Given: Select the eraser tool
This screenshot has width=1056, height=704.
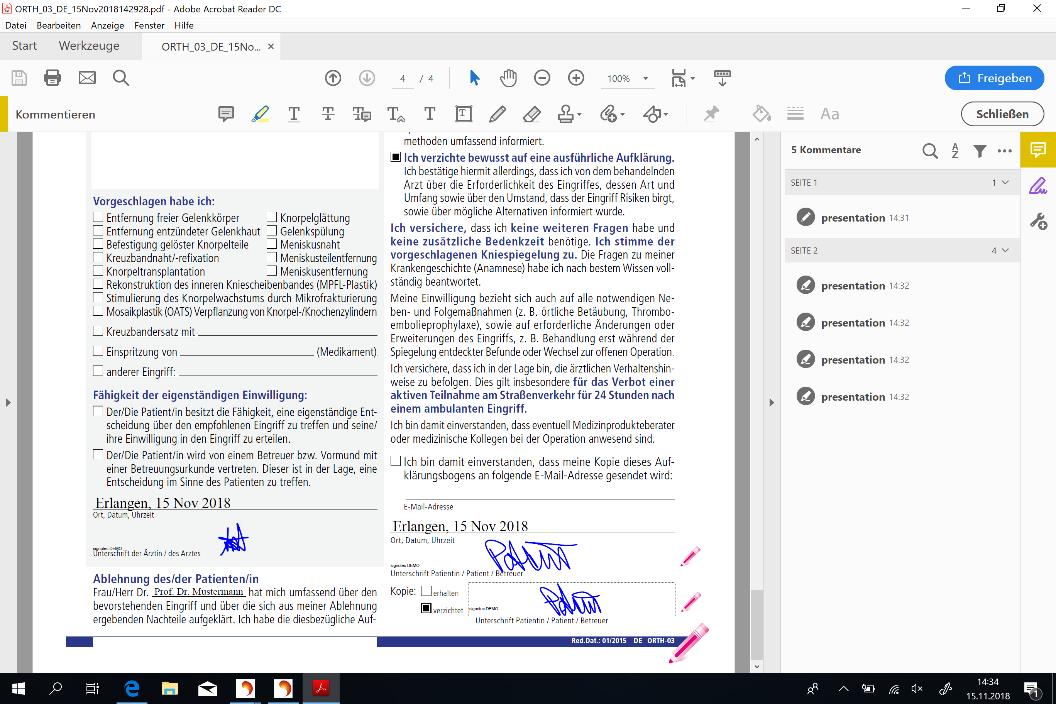Looking at the screenshot, I should 532,114.
